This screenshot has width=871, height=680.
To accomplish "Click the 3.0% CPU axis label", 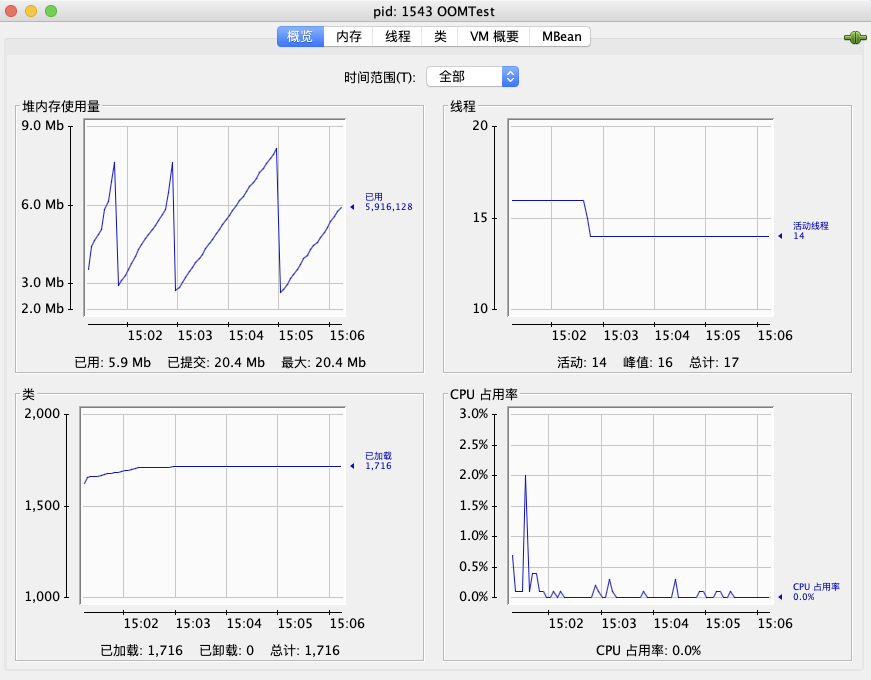I will point(473,413).
